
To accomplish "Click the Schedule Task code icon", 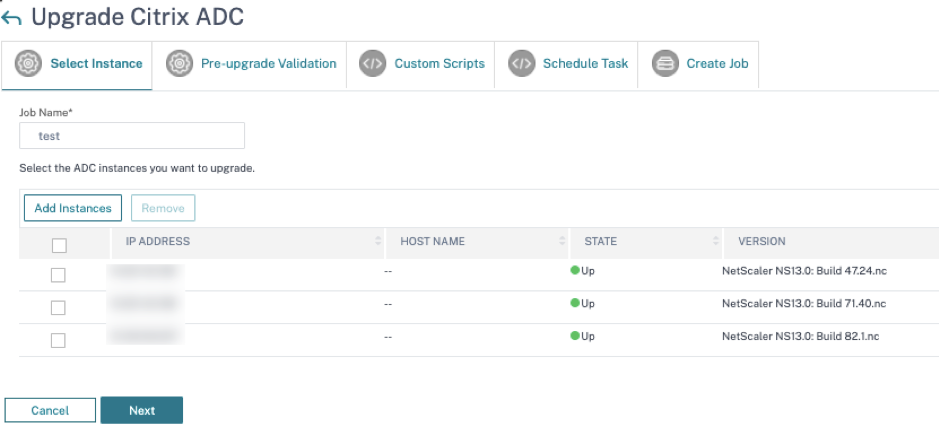I will pyautogui.click(x=522, y=63).
